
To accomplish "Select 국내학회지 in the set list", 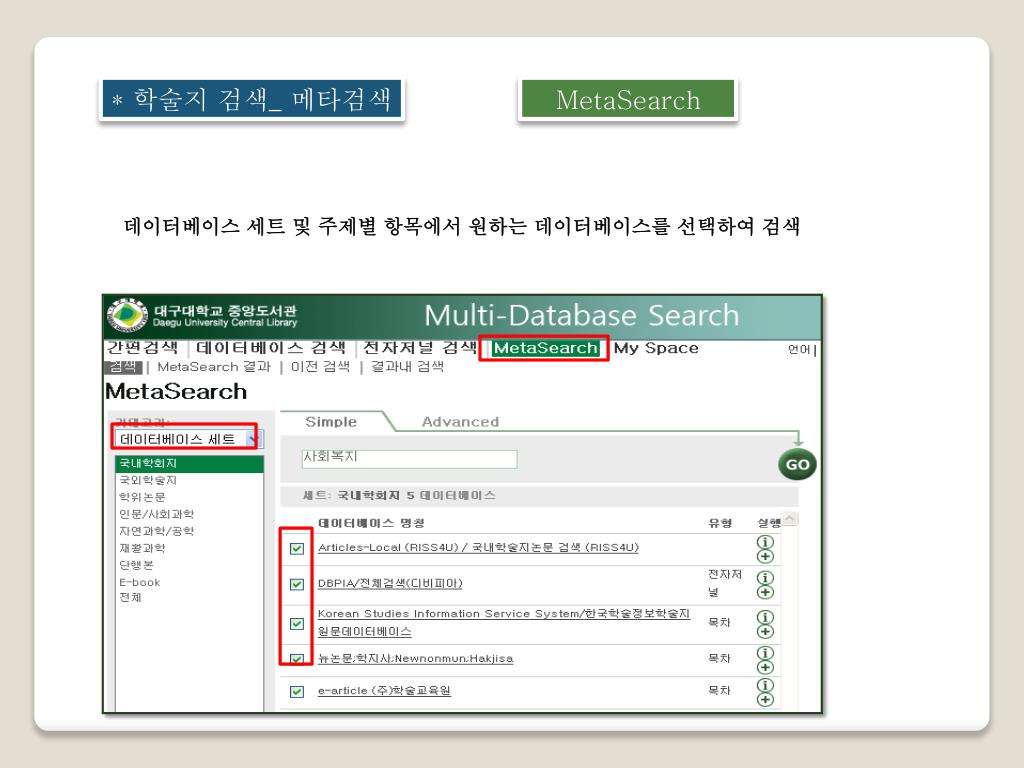I will (189, 463).
